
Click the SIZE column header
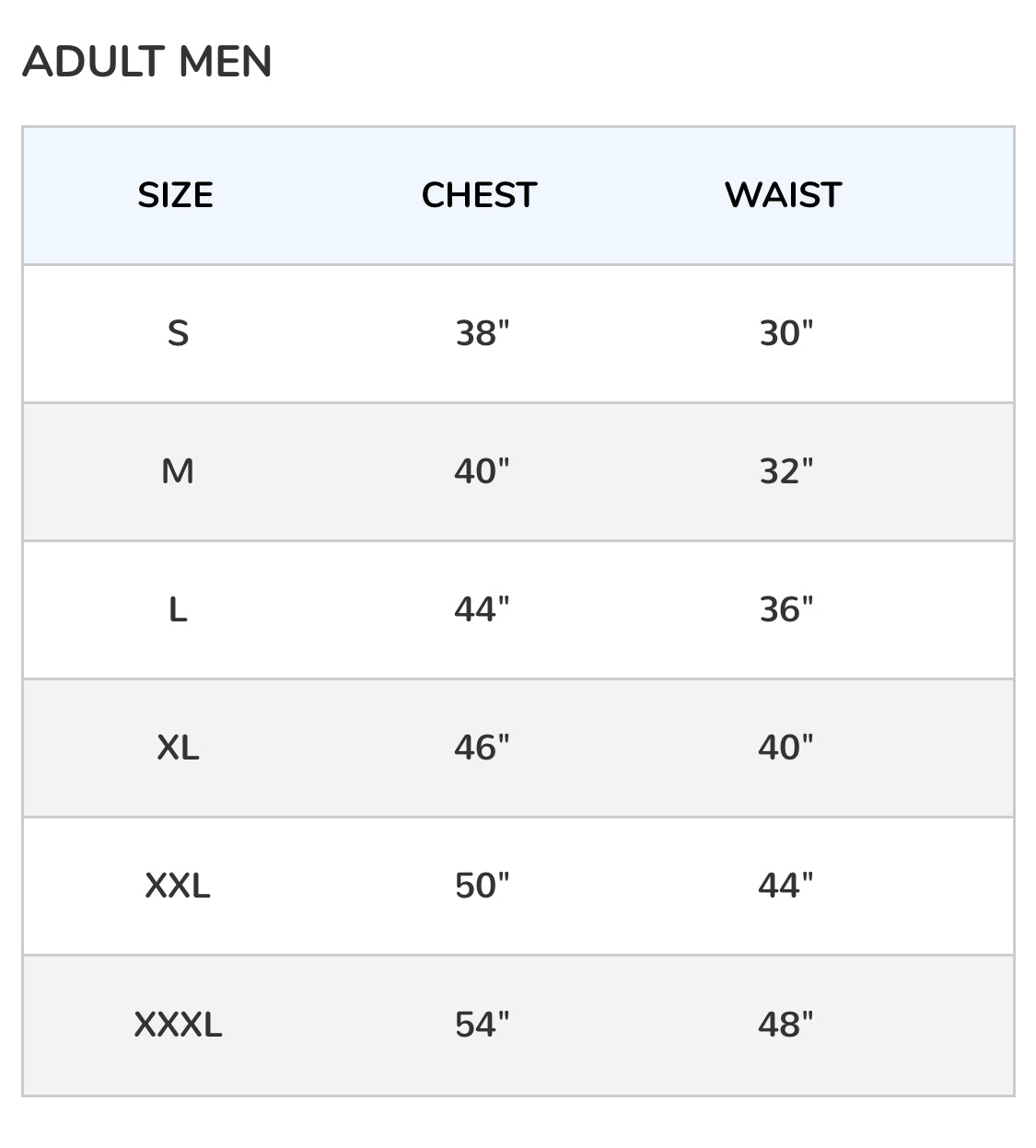click(x=176, y=195)
